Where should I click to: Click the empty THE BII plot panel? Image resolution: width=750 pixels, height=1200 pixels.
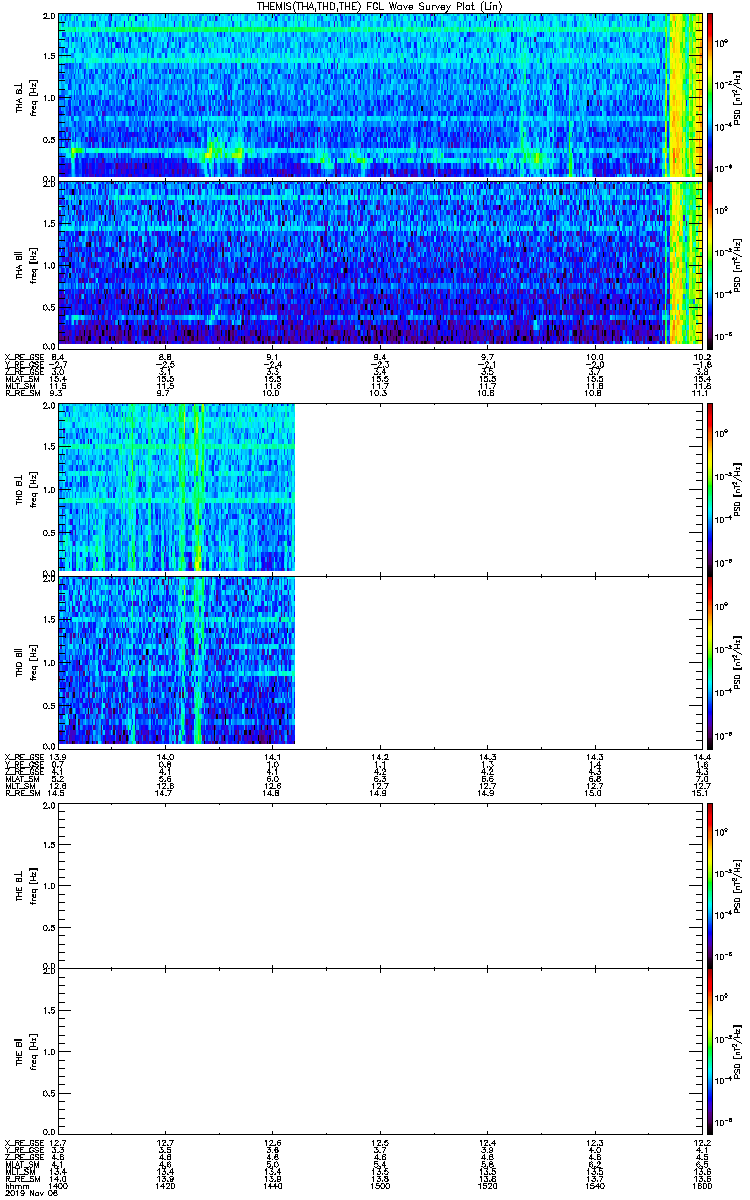tap(378, 1049)
